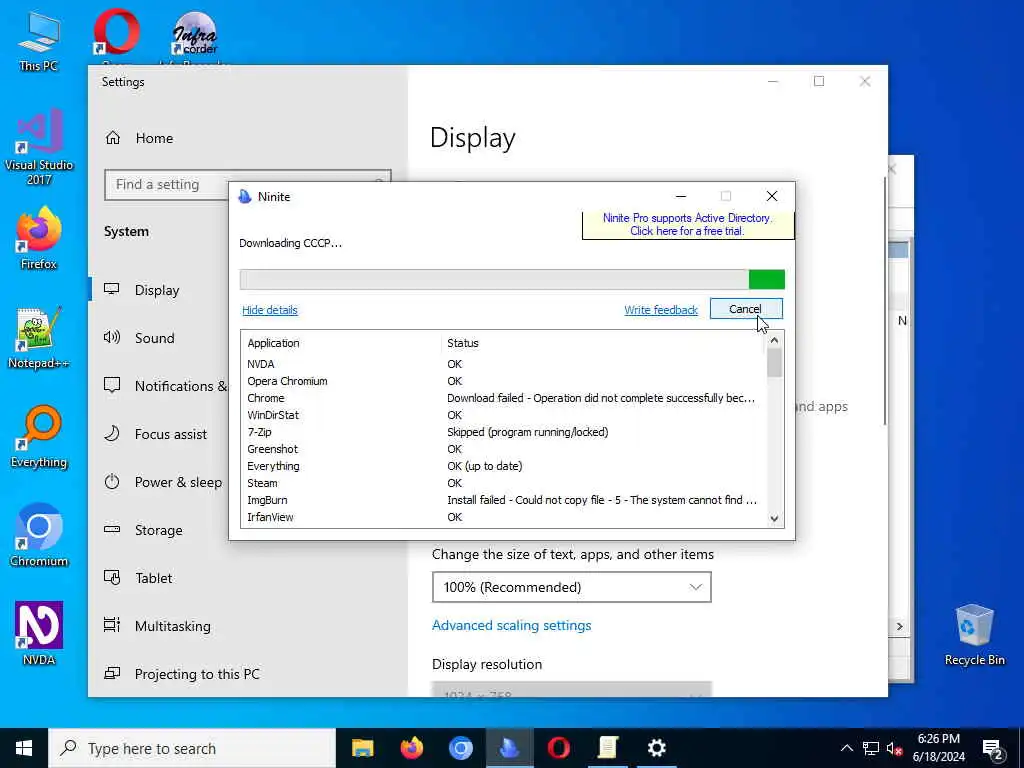
Task: Click the Settings gear taskbar icon
Action: point(656,748)
